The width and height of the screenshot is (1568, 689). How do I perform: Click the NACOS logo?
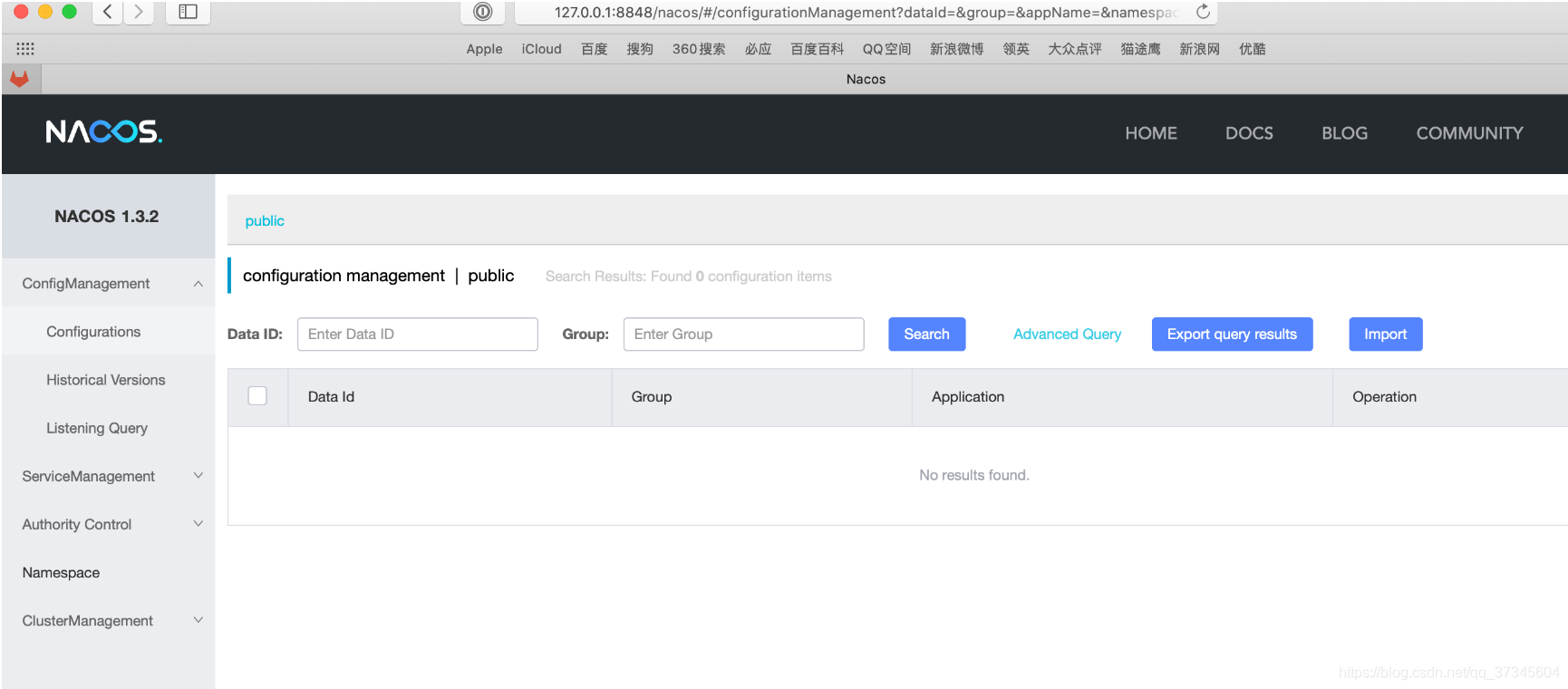[104, 132]
